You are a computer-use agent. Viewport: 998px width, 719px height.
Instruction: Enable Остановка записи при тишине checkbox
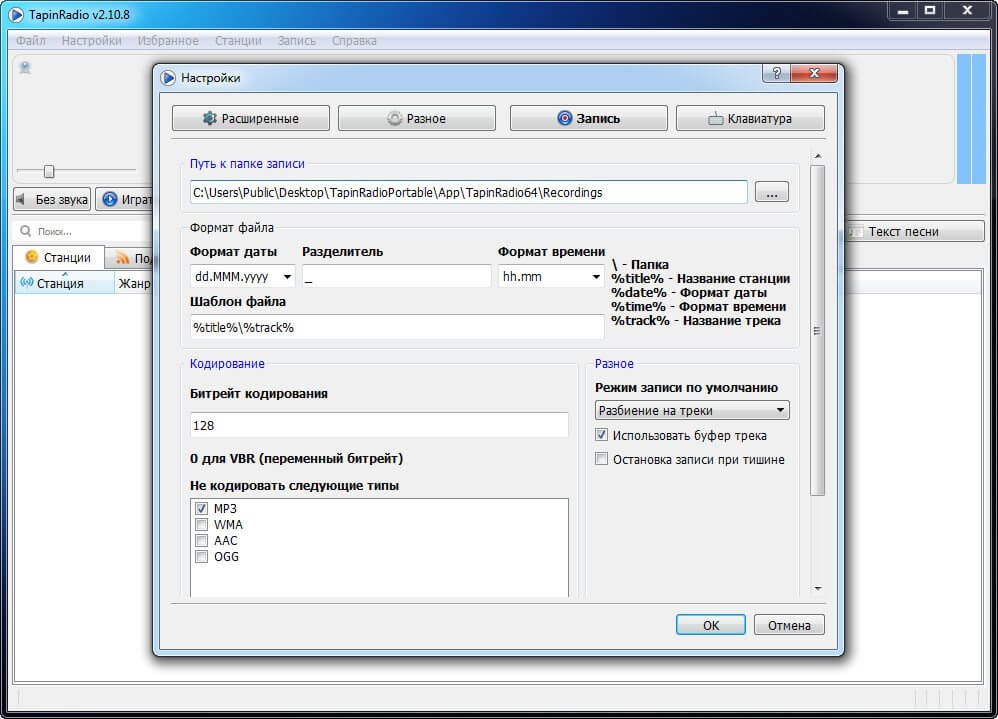(x=601, y=459)
